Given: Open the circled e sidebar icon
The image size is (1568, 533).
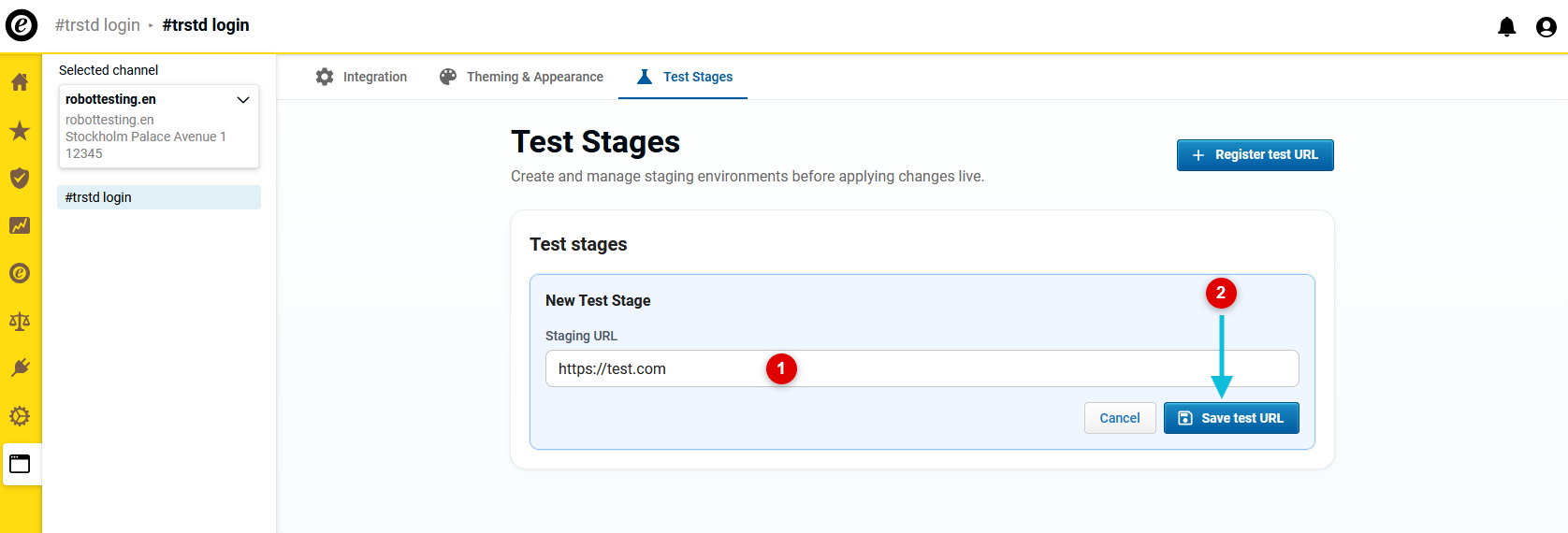Looking at the screenshot, I should 20,273.
